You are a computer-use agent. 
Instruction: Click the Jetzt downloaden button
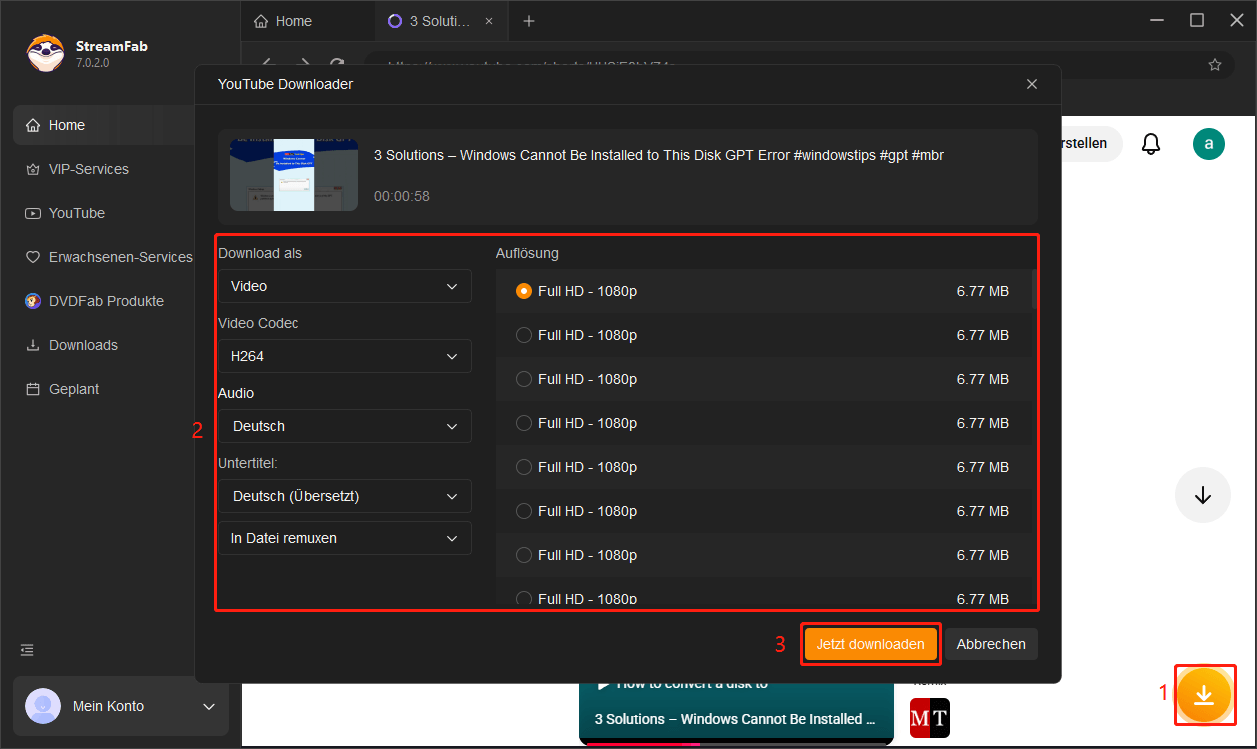870,644
